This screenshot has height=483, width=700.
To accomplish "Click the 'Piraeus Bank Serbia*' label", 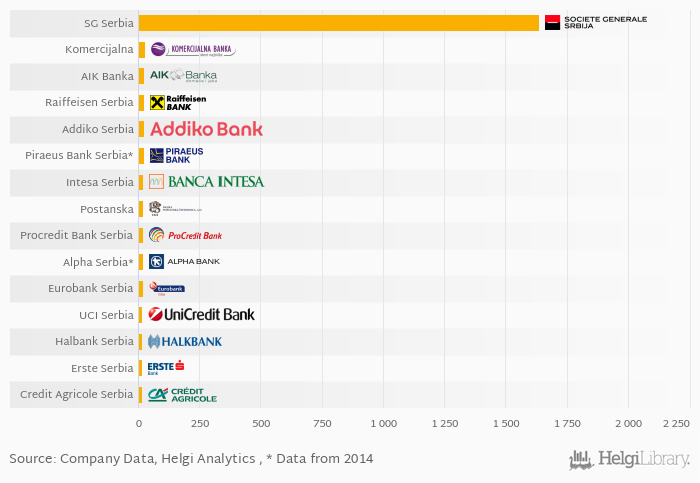I will pyautogui.click(x=79, y=155).
